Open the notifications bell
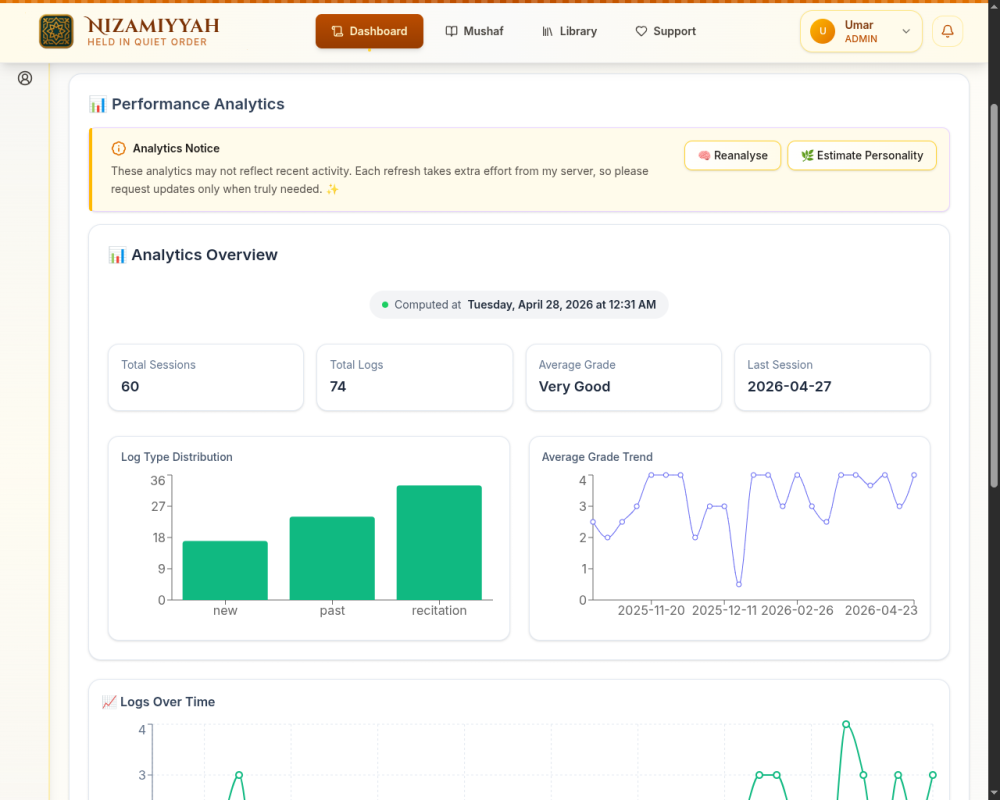The width and height of the screenshot is (1000, 800). (947, 31)
